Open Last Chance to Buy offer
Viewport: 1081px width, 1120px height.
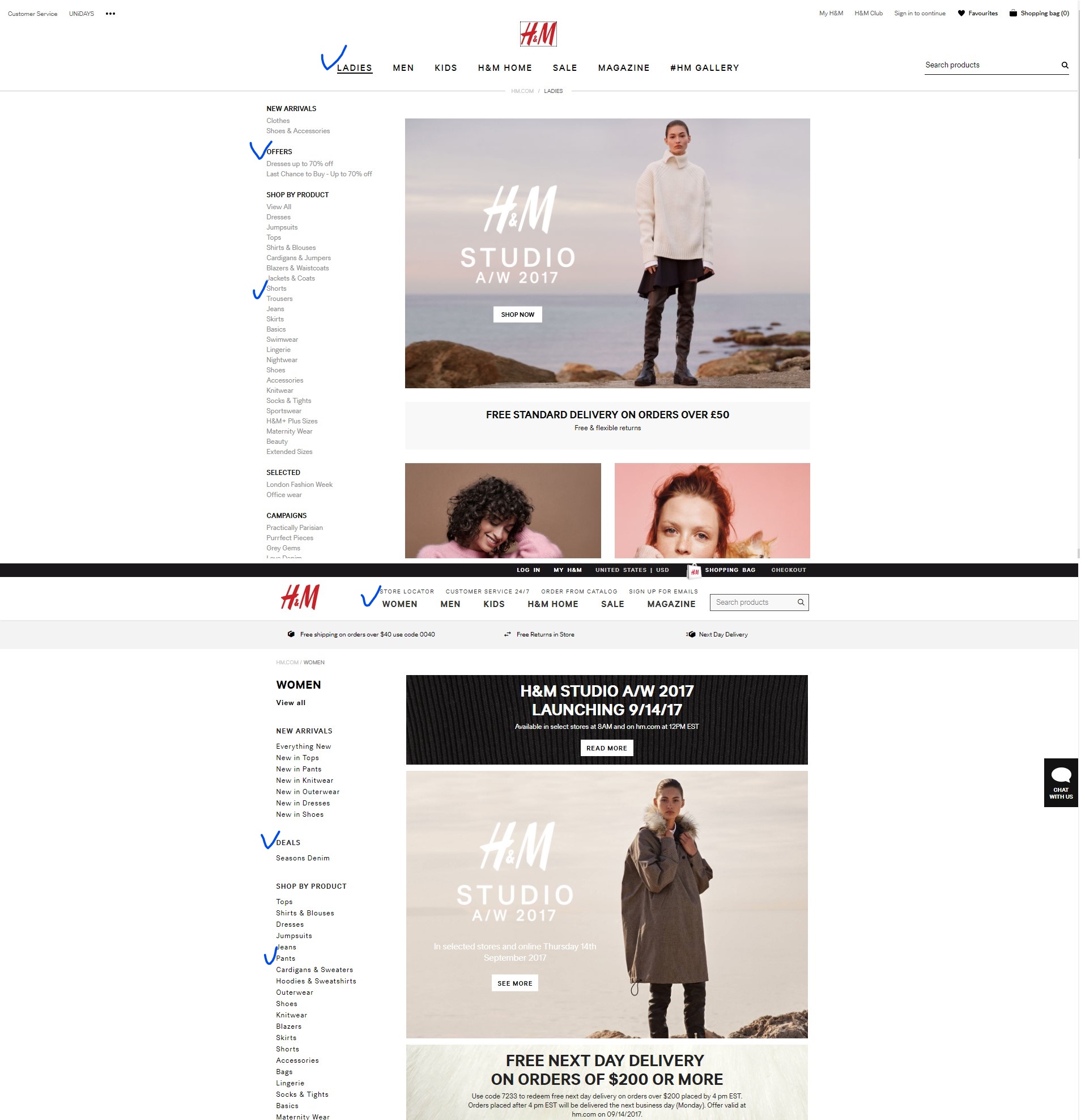[318, 173]
